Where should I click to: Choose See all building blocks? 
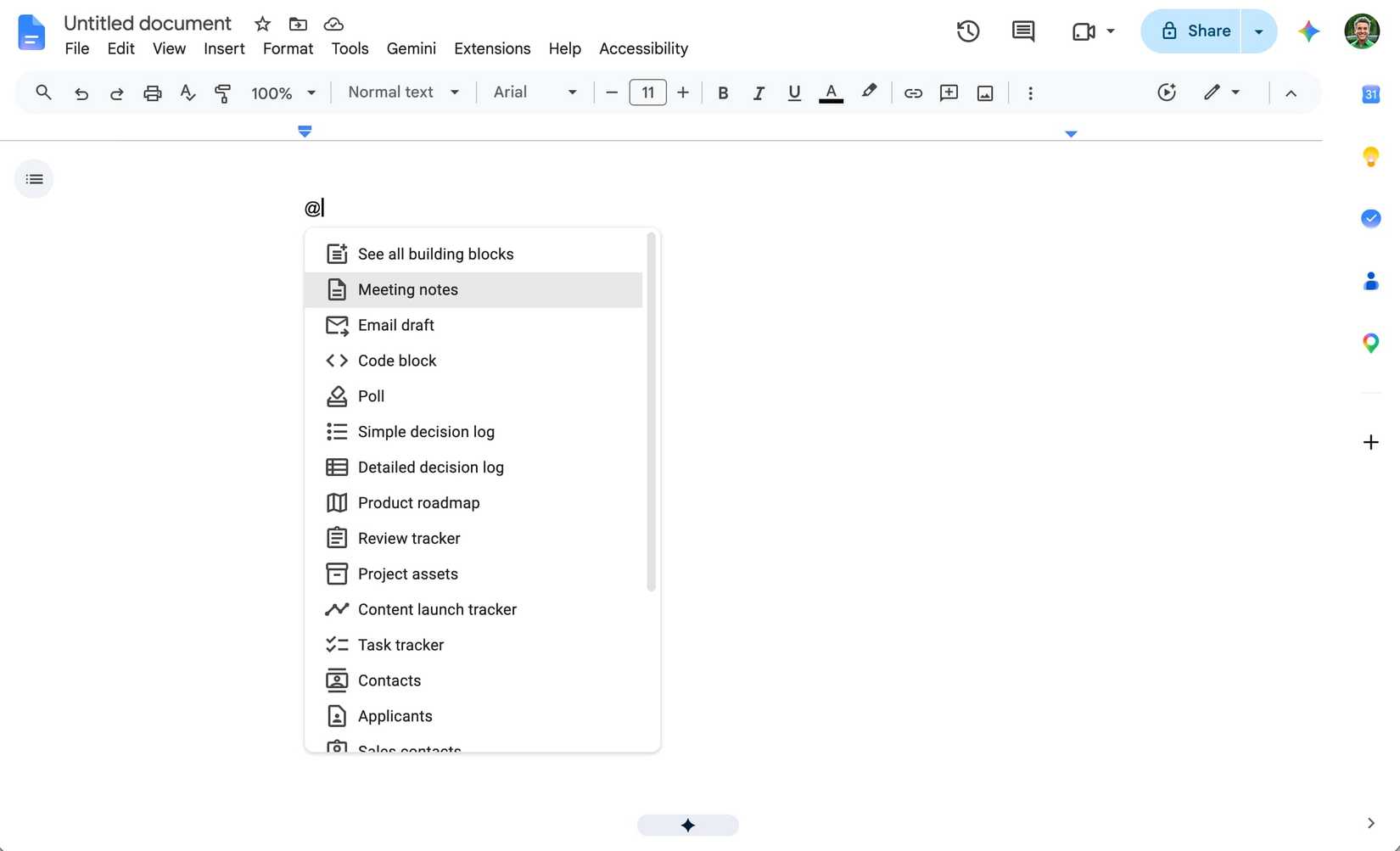473,254
